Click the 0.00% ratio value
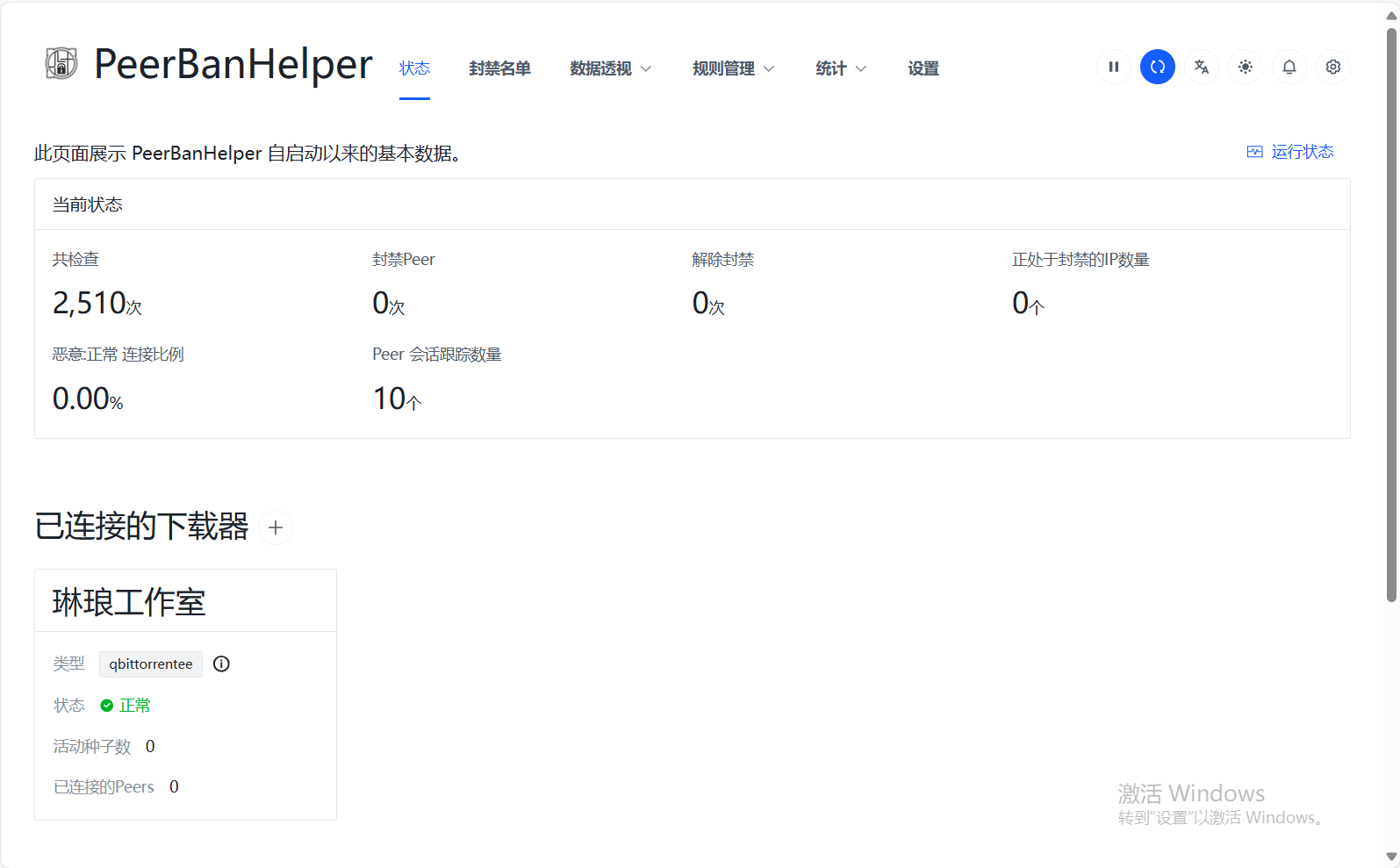Viewport: 1400px width, 868px height. pyautogui.click(x=88, y=399)
